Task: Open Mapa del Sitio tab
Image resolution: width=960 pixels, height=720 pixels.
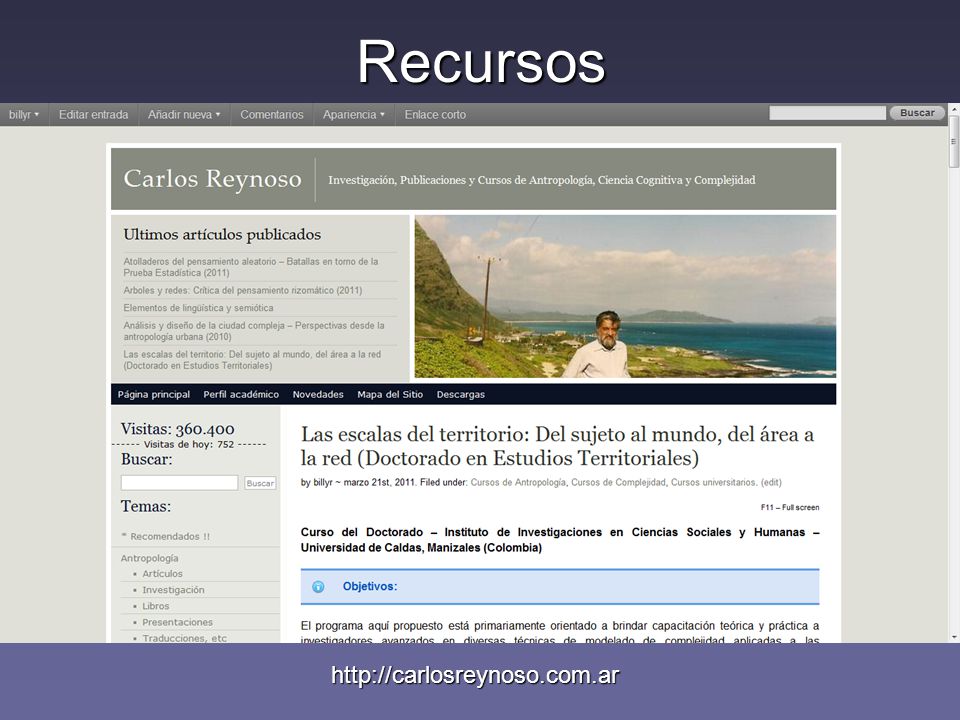Action: (x=390, y=394)
